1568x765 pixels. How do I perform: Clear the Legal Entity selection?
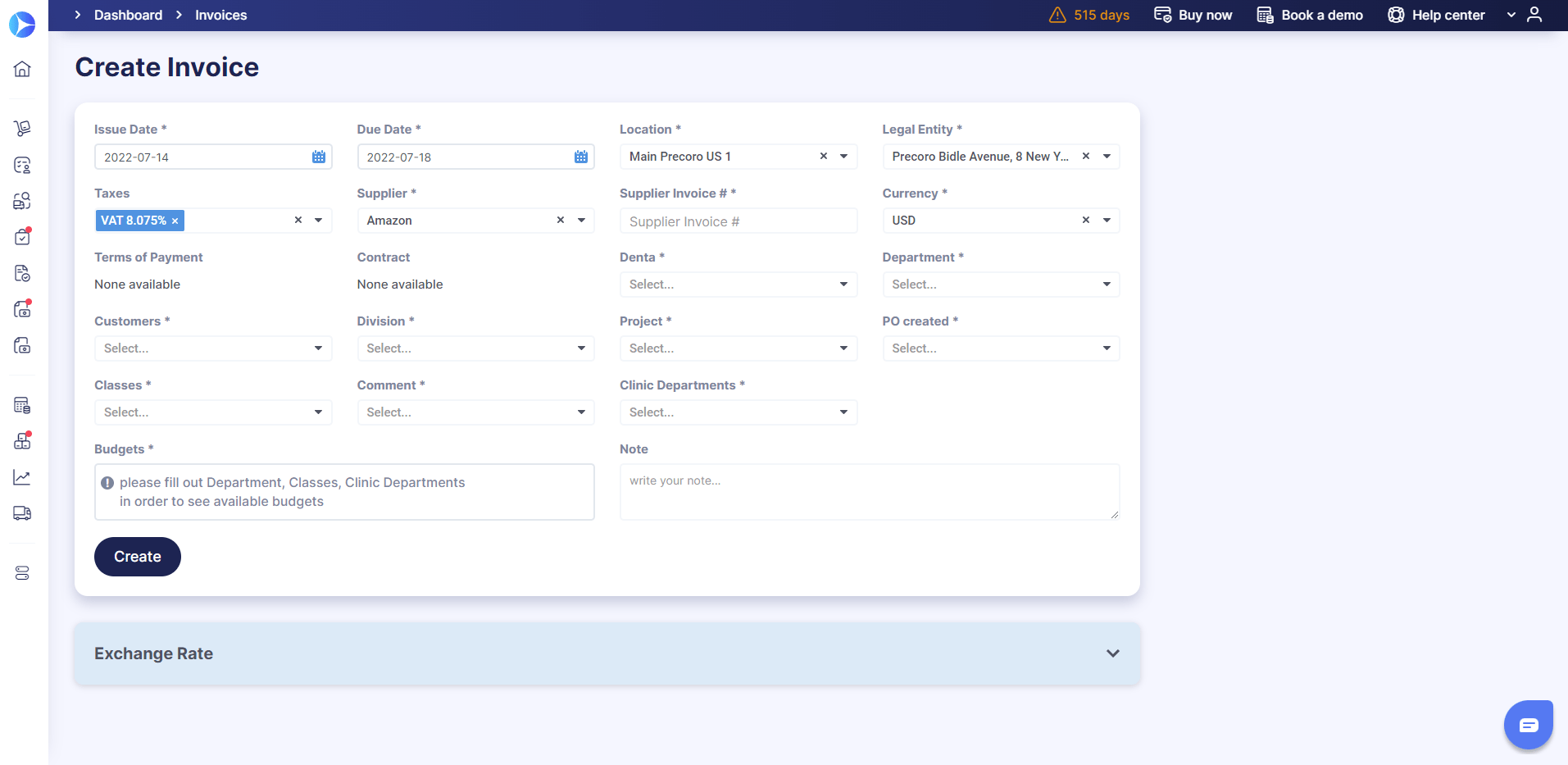pos(1086,156)
